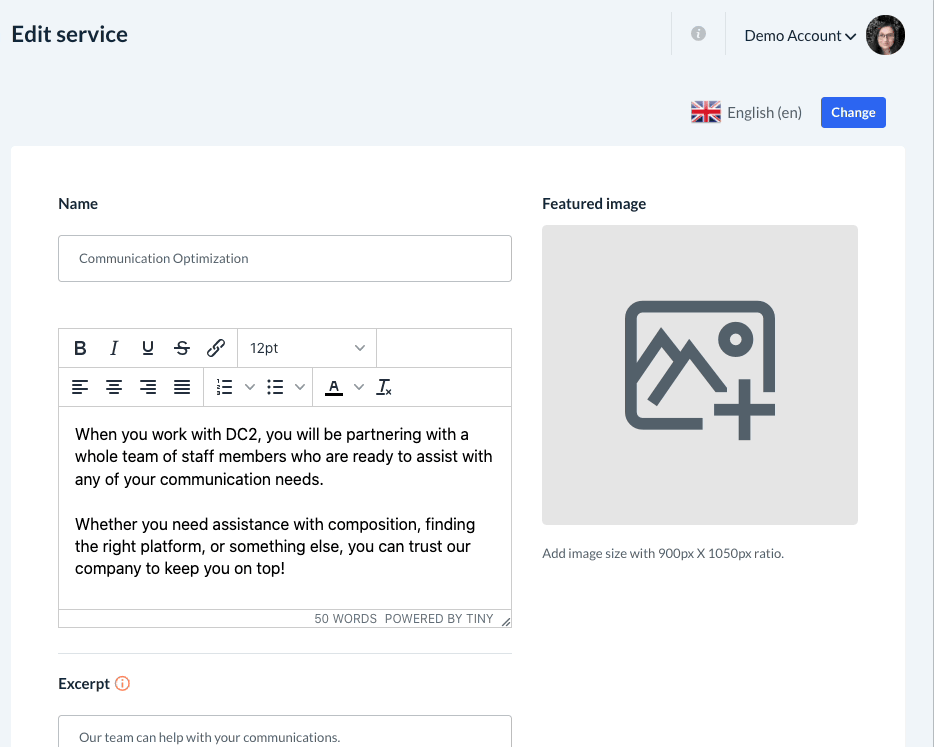Underline the selected text

tap(148, 348)
